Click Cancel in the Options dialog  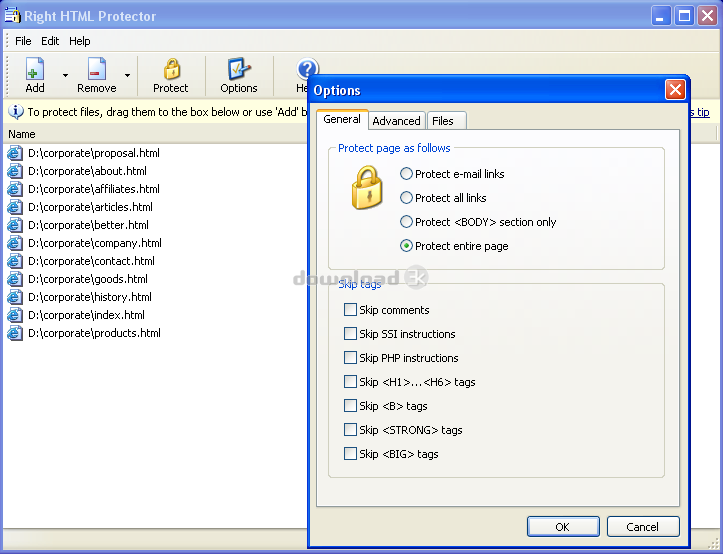pos(643,527)
